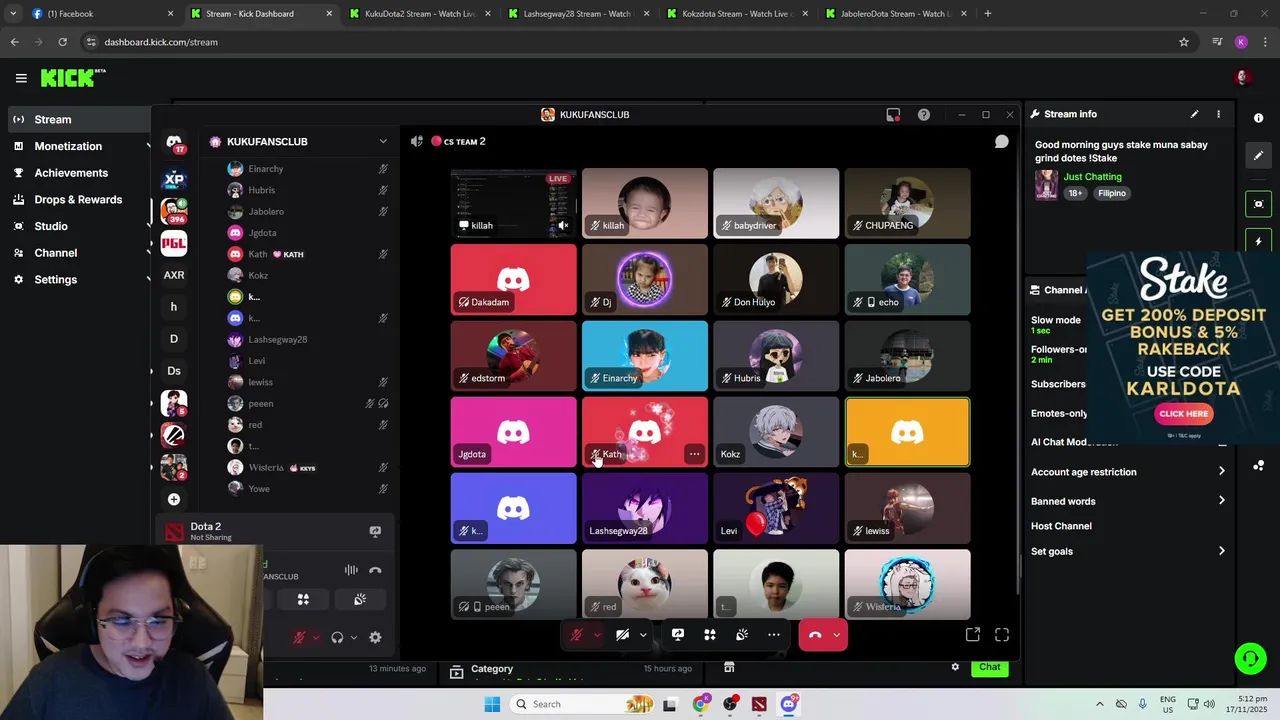Switch to Facebook browser tab

point(100,14)
